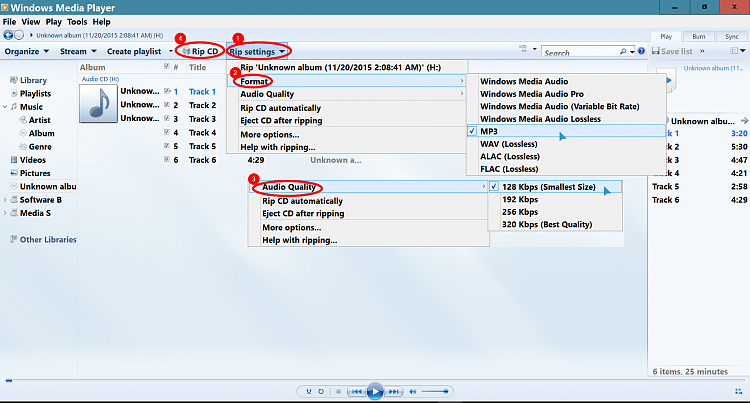
Task: Uncheck the Track 1 checkbox
Action: coord(167,91)
